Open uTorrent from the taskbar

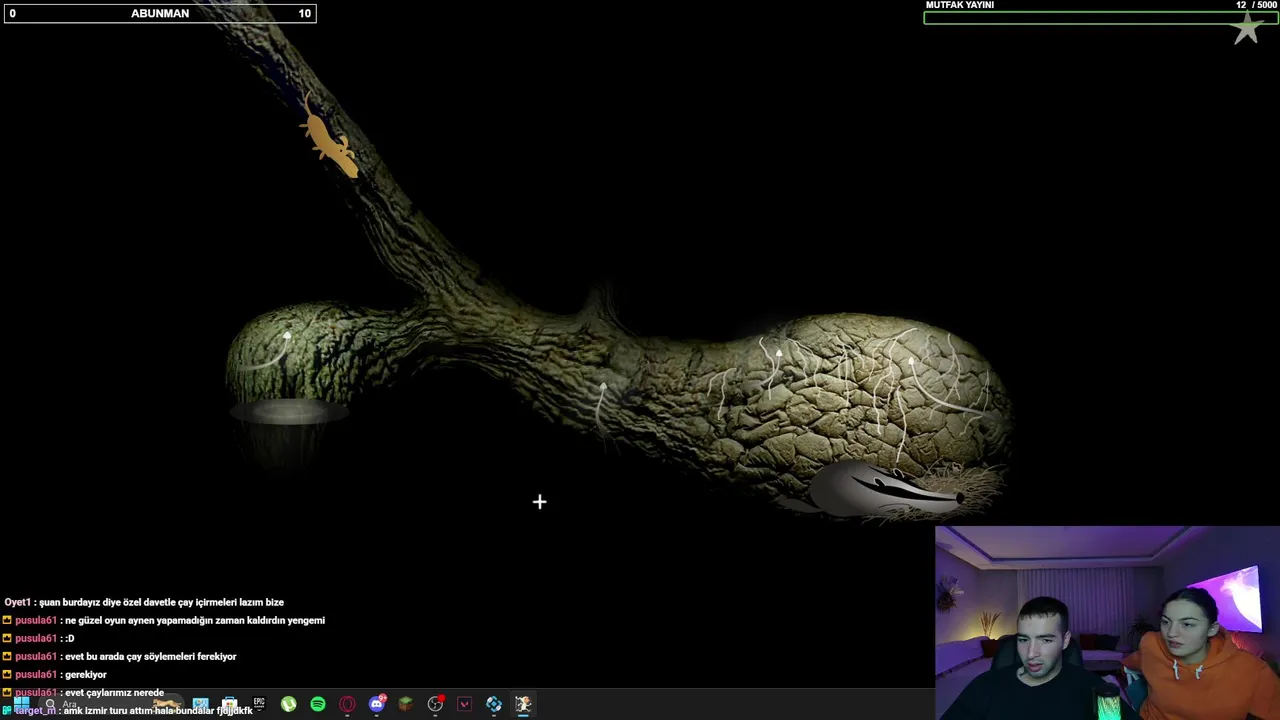[x=288, y=704]
